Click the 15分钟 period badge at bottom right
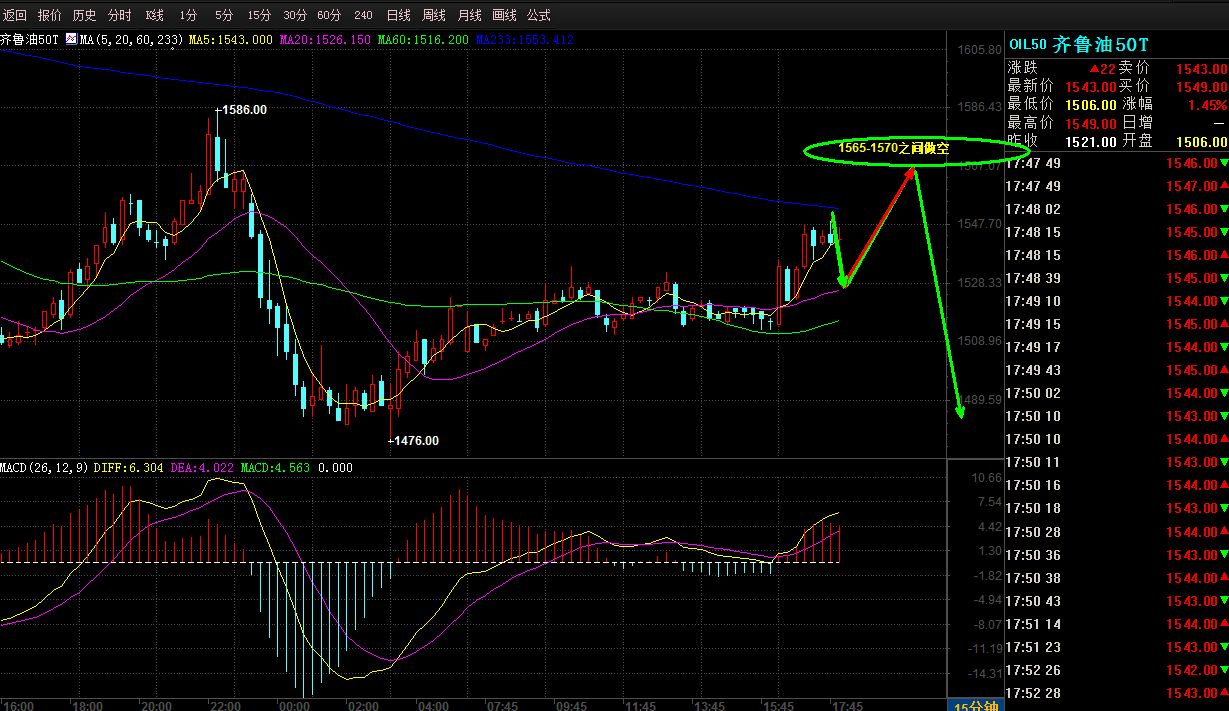1229x711 pixels. pyautogui.click(x=976, y=704)
